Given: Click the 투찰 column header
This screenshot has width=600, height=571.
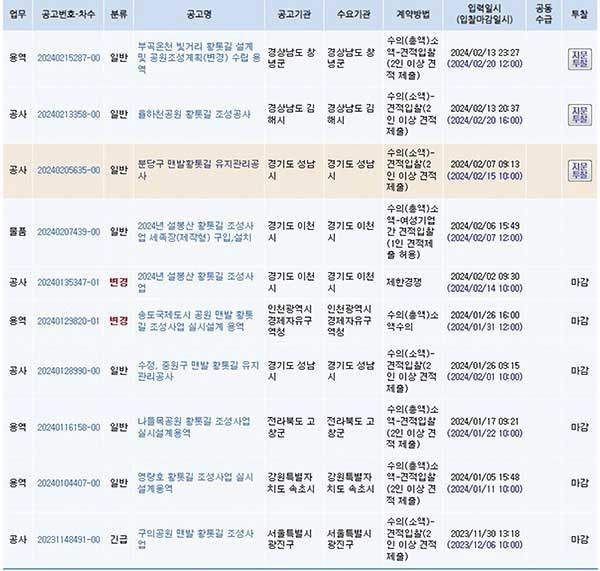Looking at the screenshot, I should tap(579, 15).
